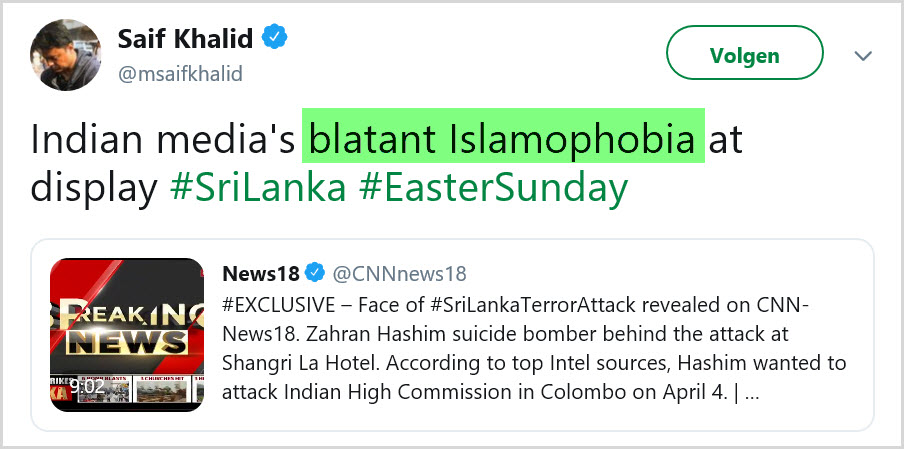Open the #SriLanka hashtag
Viewport: 904px width, 449px height.
point(258,187)
